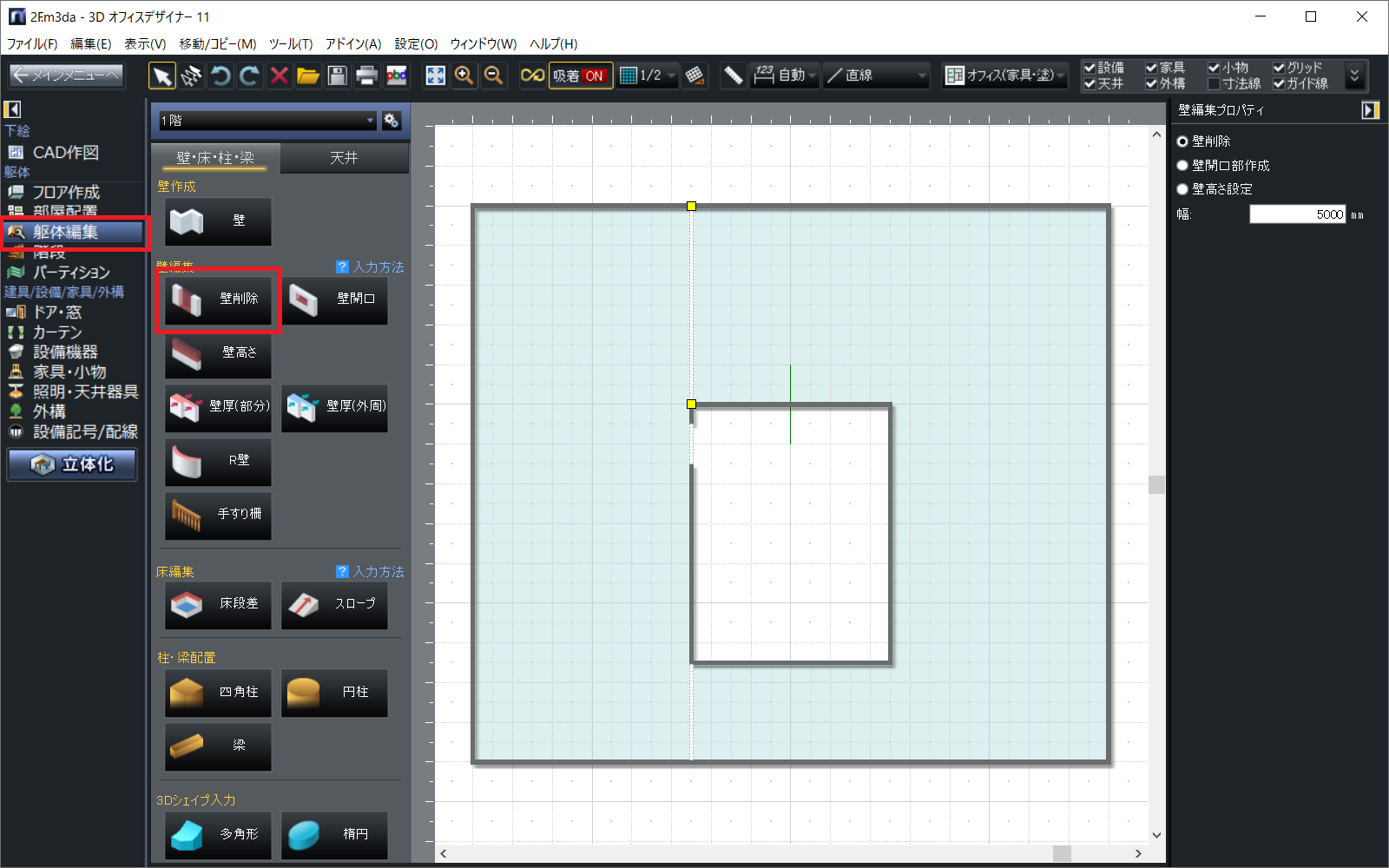Screen dimensions: 1389x868
Task: Uncheck the グリッド checkbox
Action: coord(1279,68)
